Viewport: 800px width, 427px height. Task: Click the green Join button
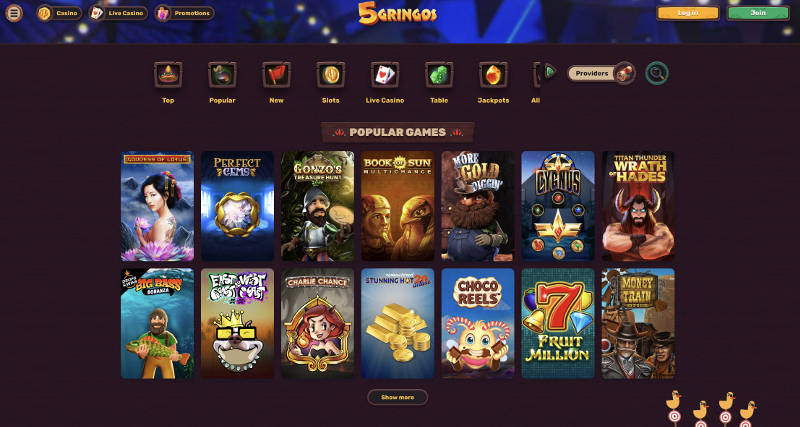point(758,13)
